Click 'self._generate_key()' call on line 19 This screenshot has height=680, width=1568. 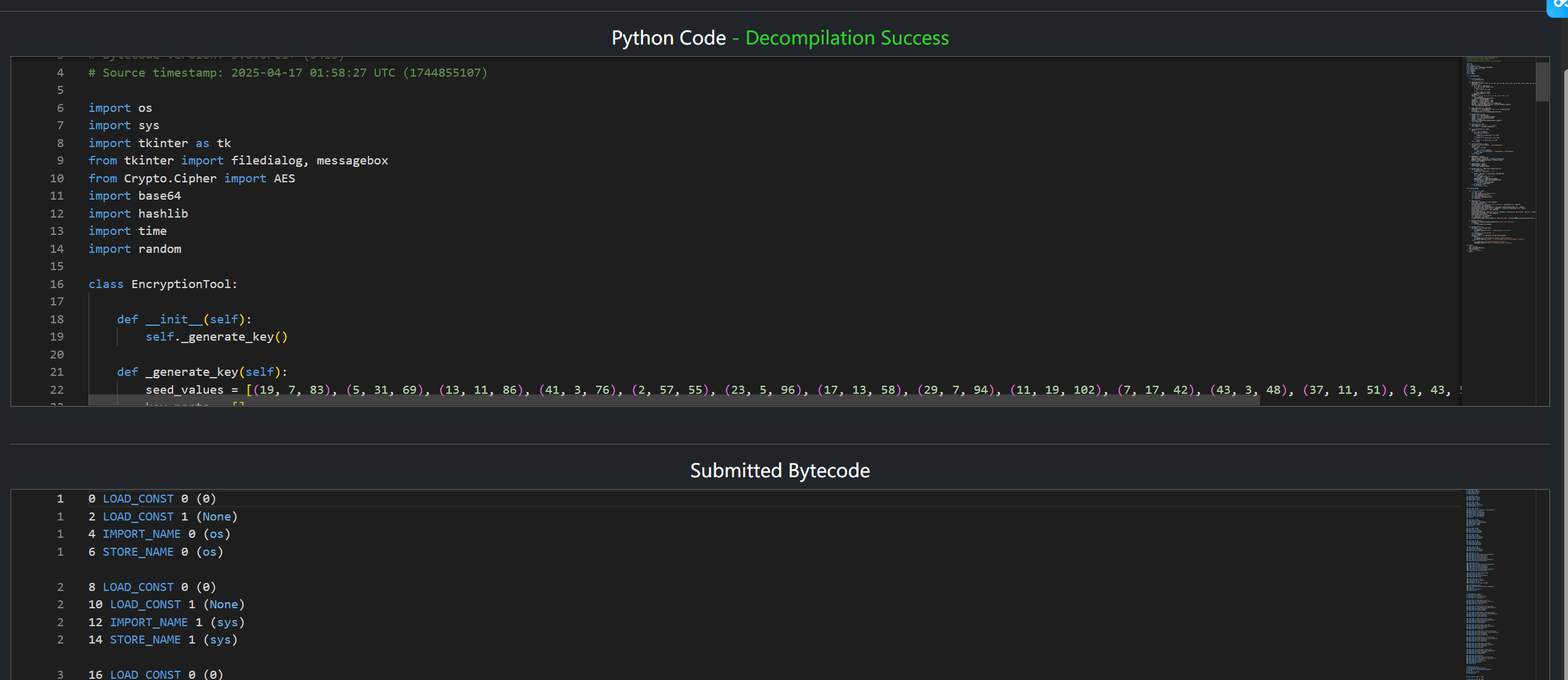pos(216,337)
